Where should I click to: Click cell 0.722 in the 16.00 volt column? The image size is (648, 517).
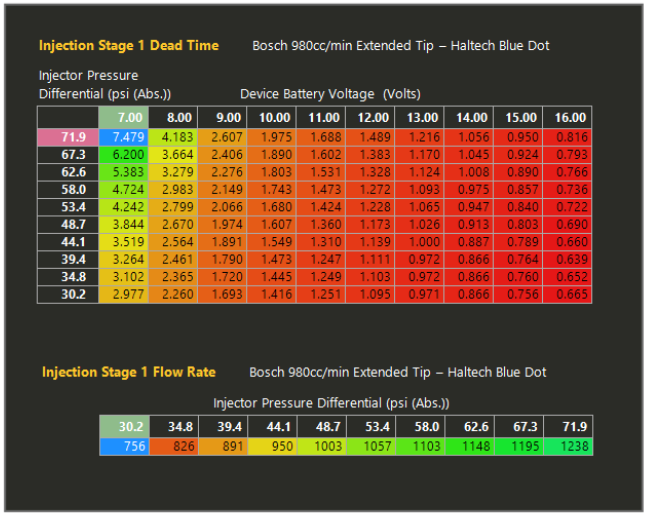click(x=567, y=207)
